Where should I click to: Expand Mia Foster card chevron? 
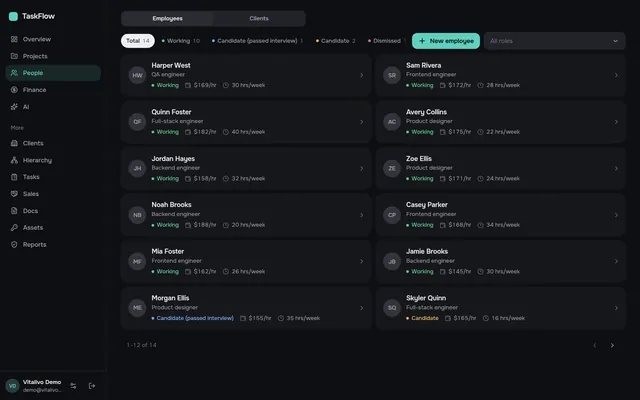pos(362,261)
